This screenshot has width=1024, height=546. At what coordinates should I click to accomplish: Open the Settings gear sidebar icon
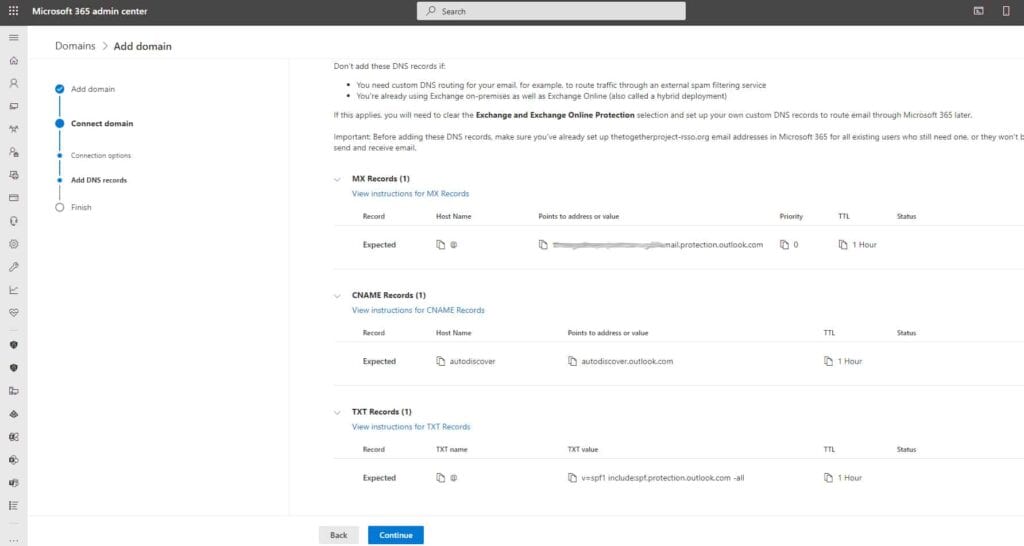tap(14, 244)
